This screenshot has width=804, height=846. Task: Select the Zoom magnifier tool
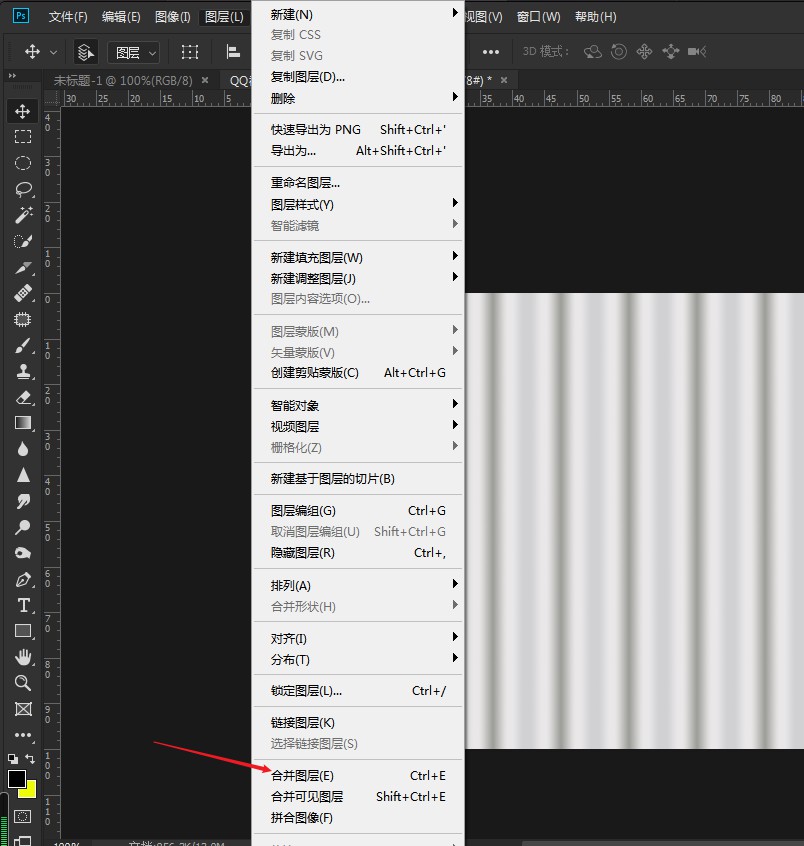click(23, 683)
